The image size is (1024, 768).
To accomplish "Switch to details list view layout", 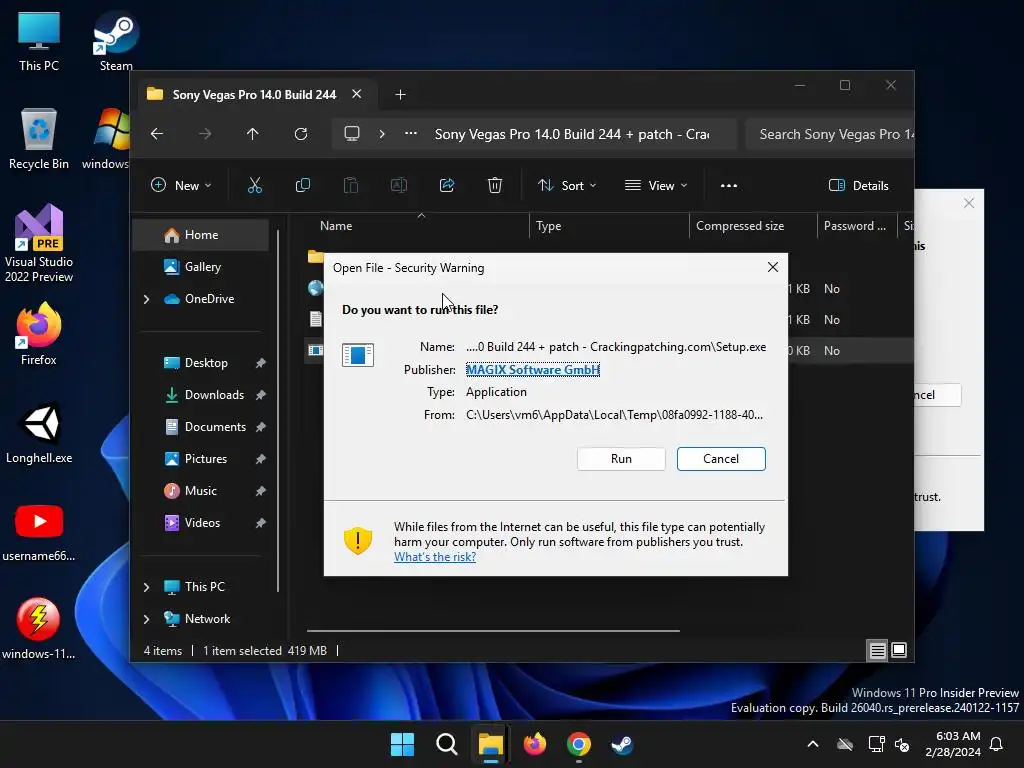I will [x=877, y=650].
